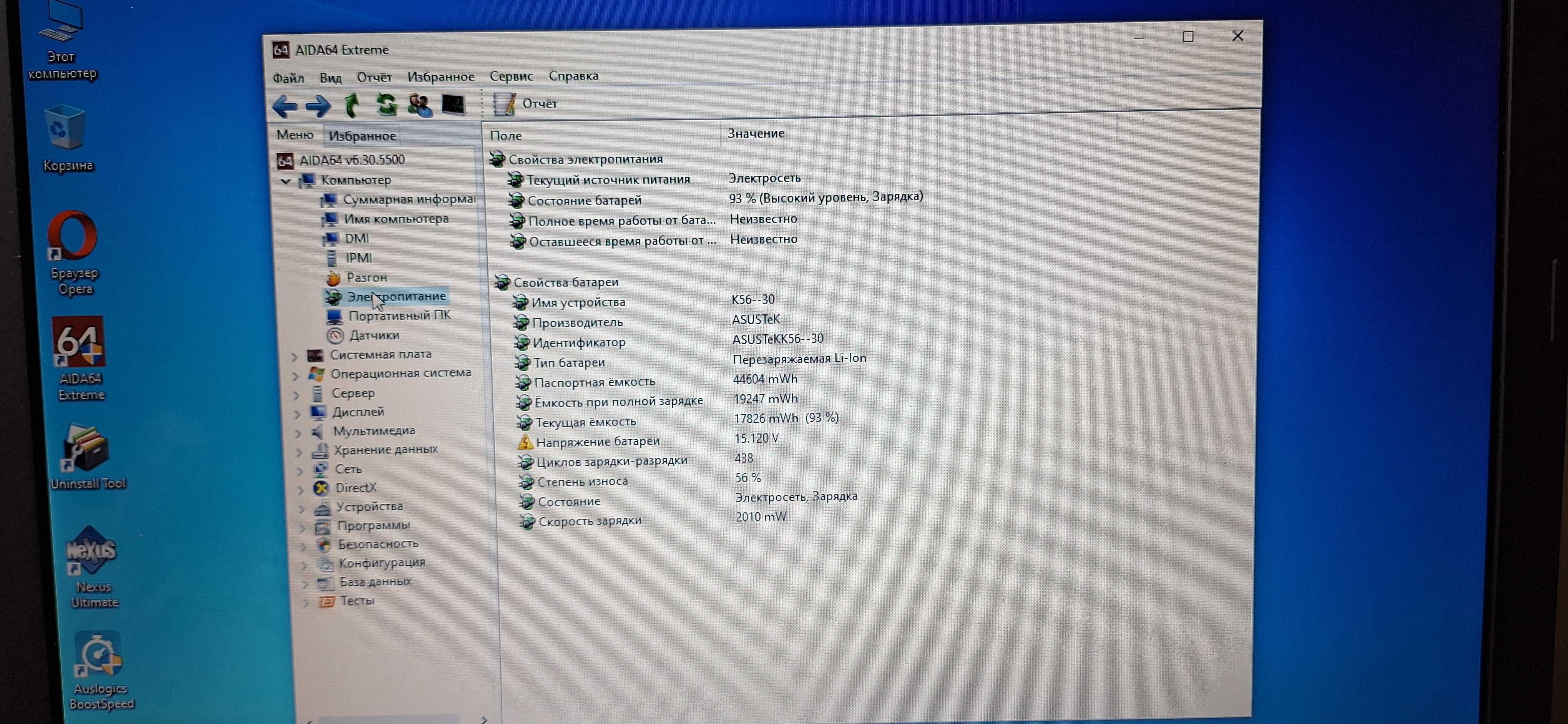Select Портативный ПК tree item
1568x724 pixels.
[x=388, y=315]
